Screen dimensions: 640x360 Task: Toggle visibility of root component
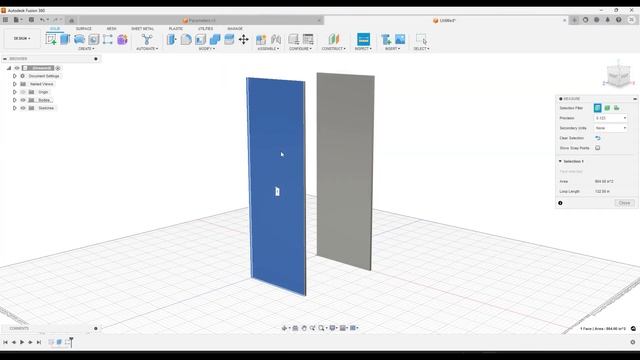(x=17, y=68)
